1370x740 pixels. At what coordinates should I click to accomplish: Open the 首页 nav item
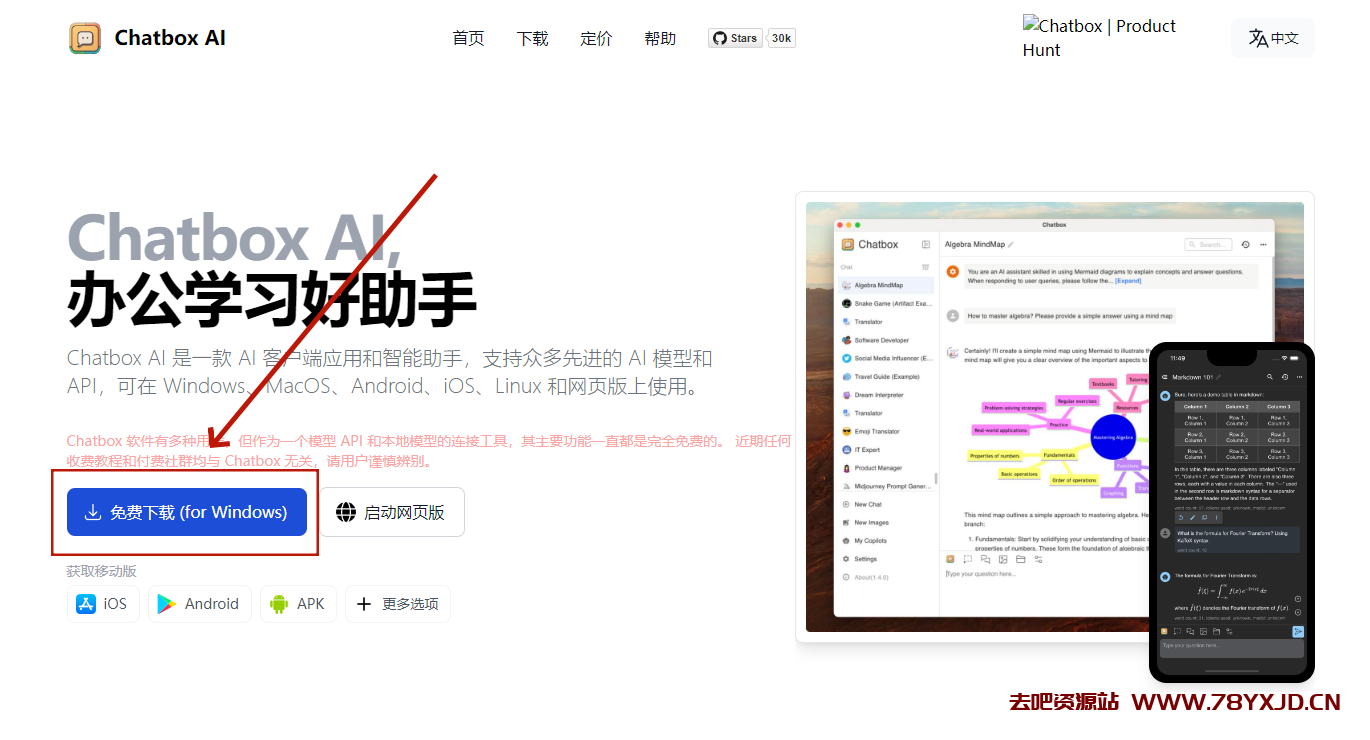(468, 38)
